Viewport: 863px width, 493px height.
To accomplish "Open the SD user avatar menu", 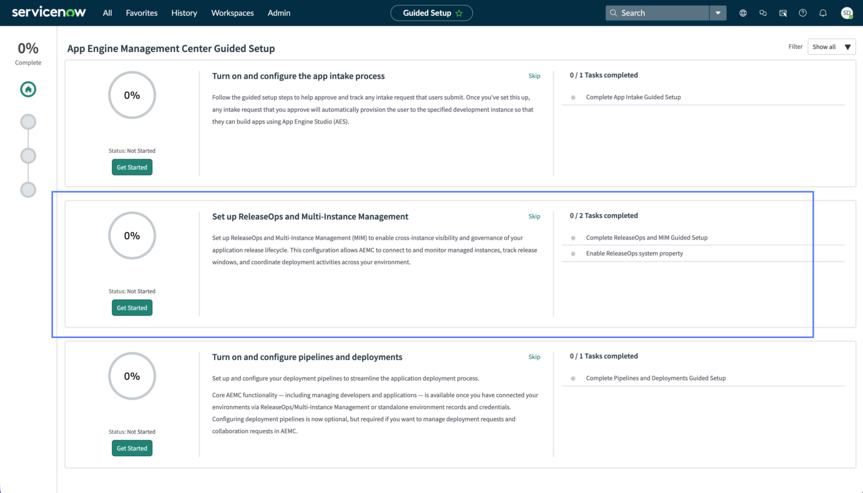I will pyautogui.click(x=847, y=13).
